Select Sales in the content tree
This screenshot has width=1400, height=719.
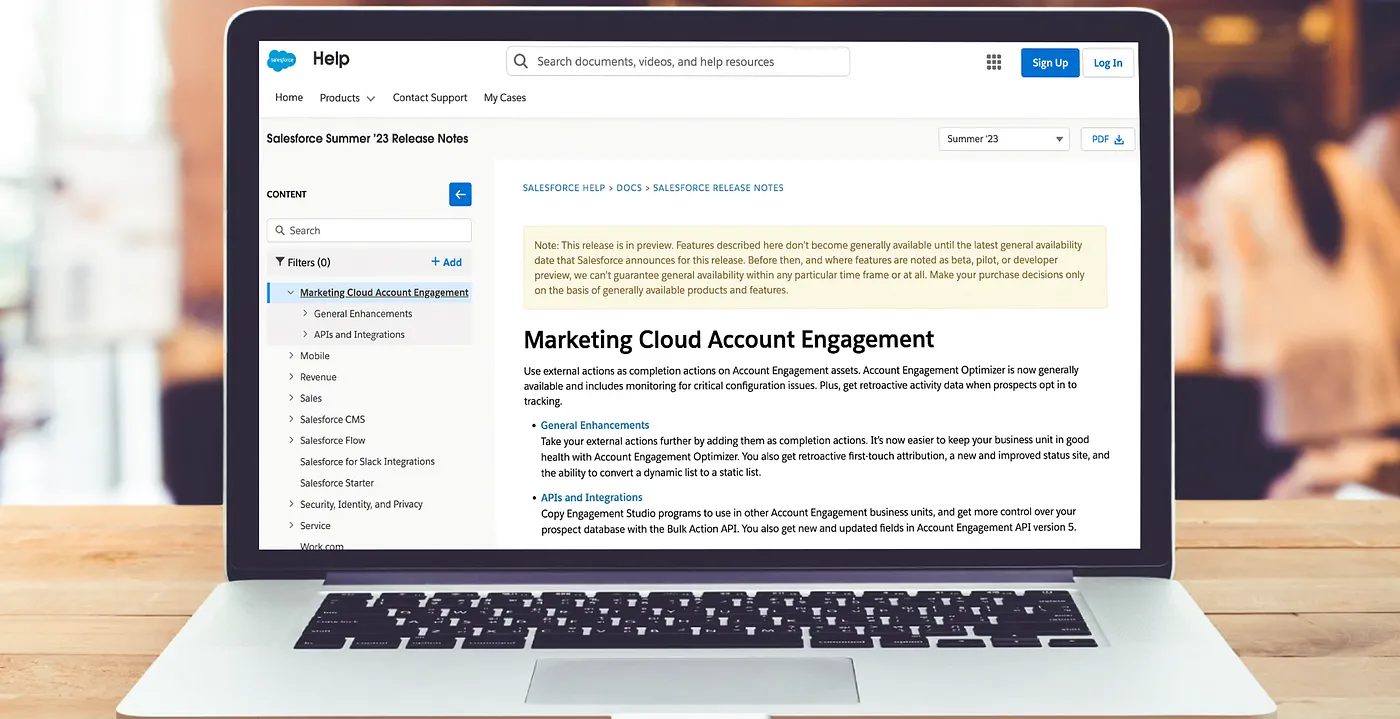[x=311, y=398]
